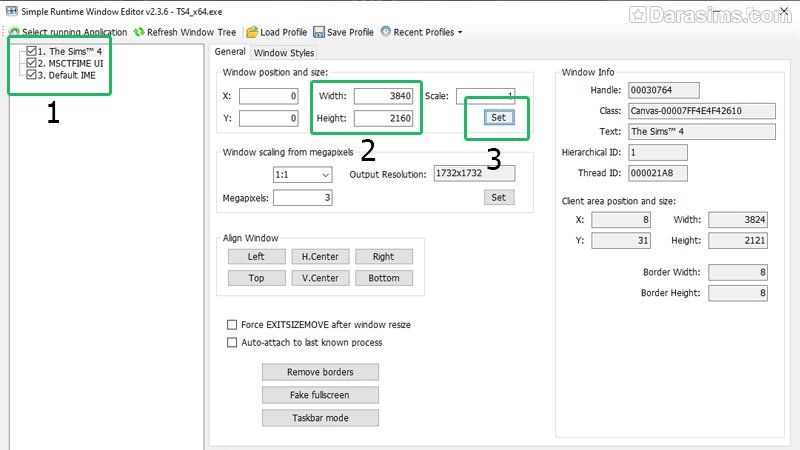Click the Right align button

coord(384,257)
